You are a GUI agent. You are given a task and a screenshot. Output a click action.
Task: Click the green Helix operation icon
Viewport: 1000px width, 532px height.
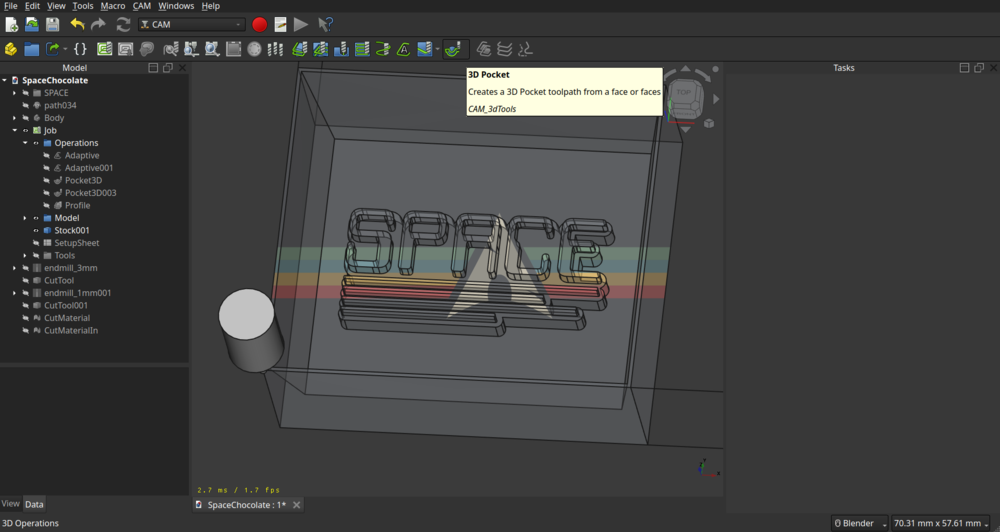pos(383,49)
